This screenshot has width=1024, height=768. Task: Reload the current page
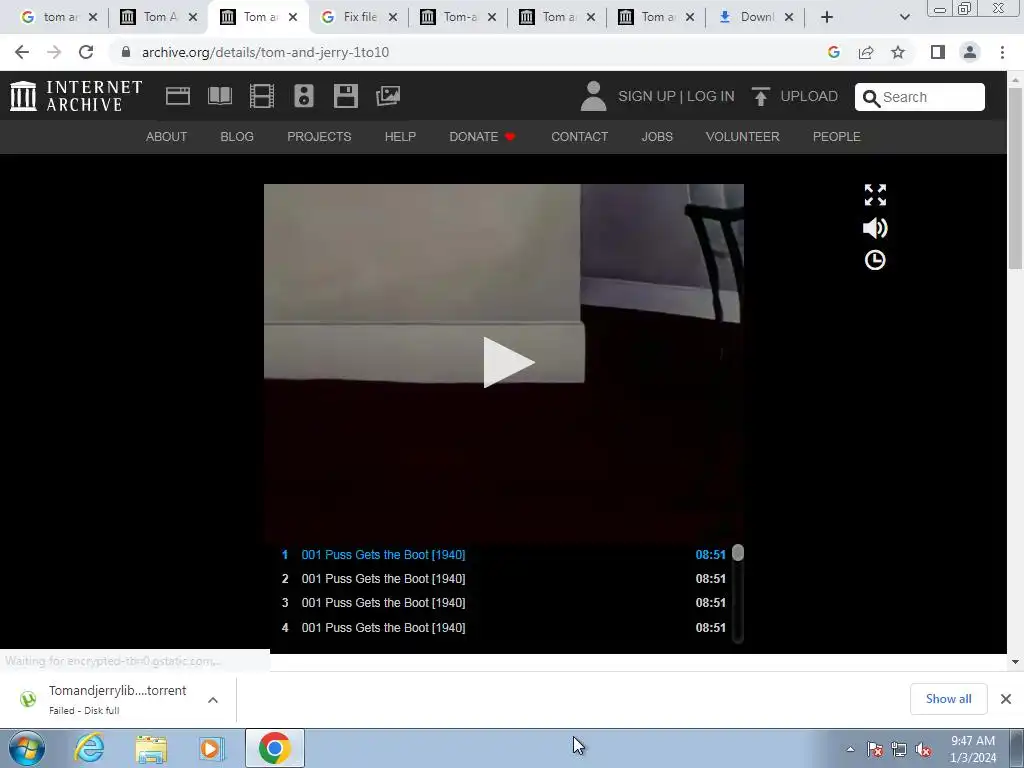pyautogui.click(x=86, y=52)
